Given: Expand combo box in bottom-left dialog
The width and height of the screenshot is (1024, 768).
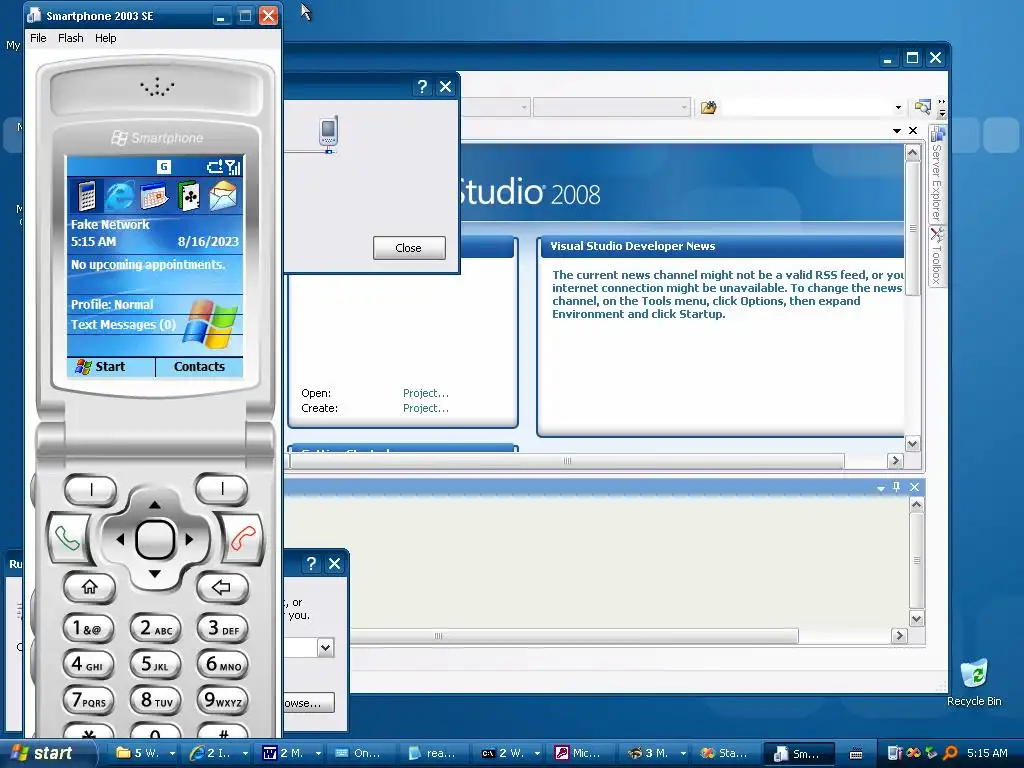Looking at the screenshot, I should 325,647.
